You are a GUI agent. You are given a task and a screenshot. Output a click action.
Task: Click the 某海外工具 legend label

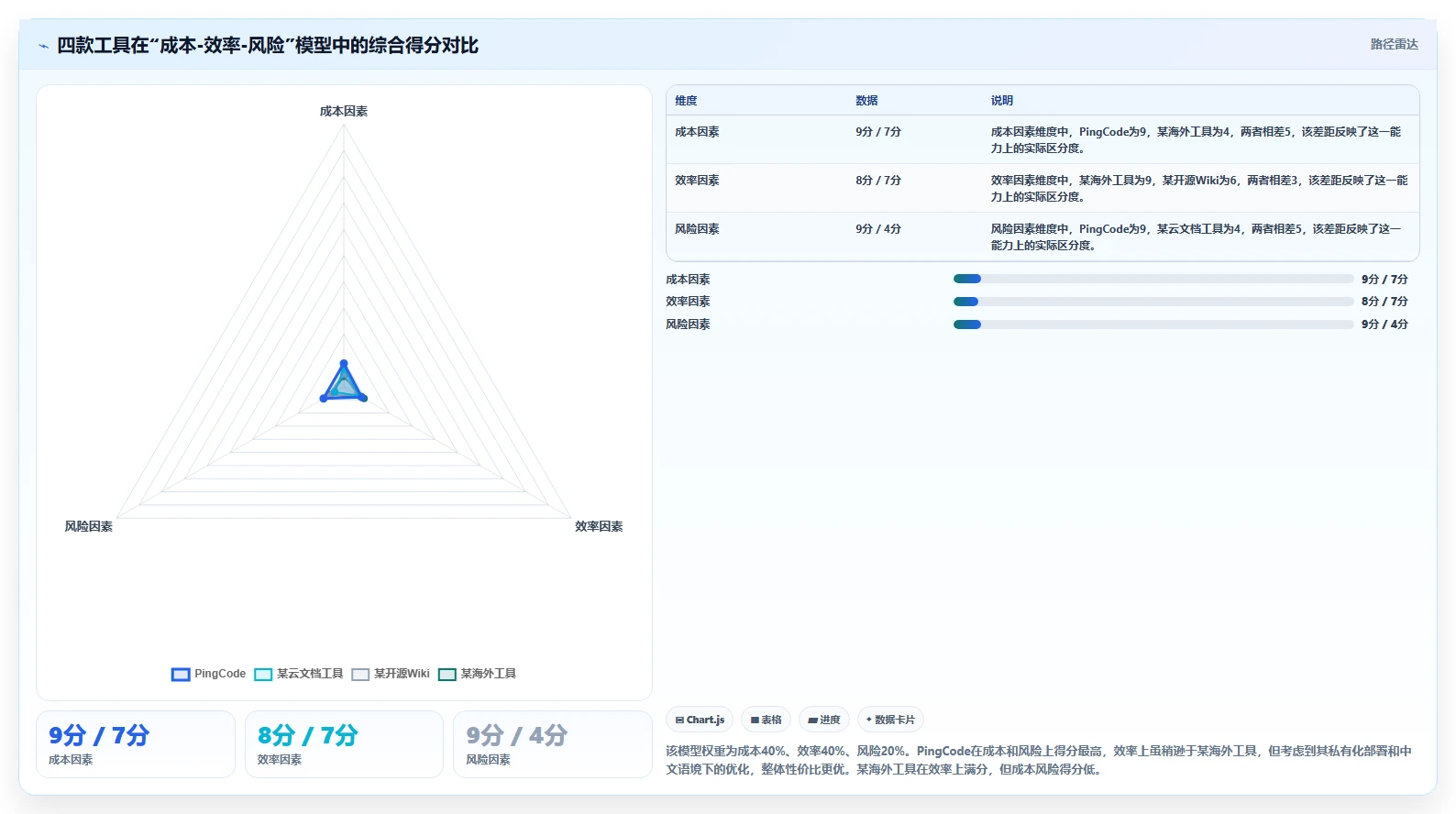click(488, 674)
